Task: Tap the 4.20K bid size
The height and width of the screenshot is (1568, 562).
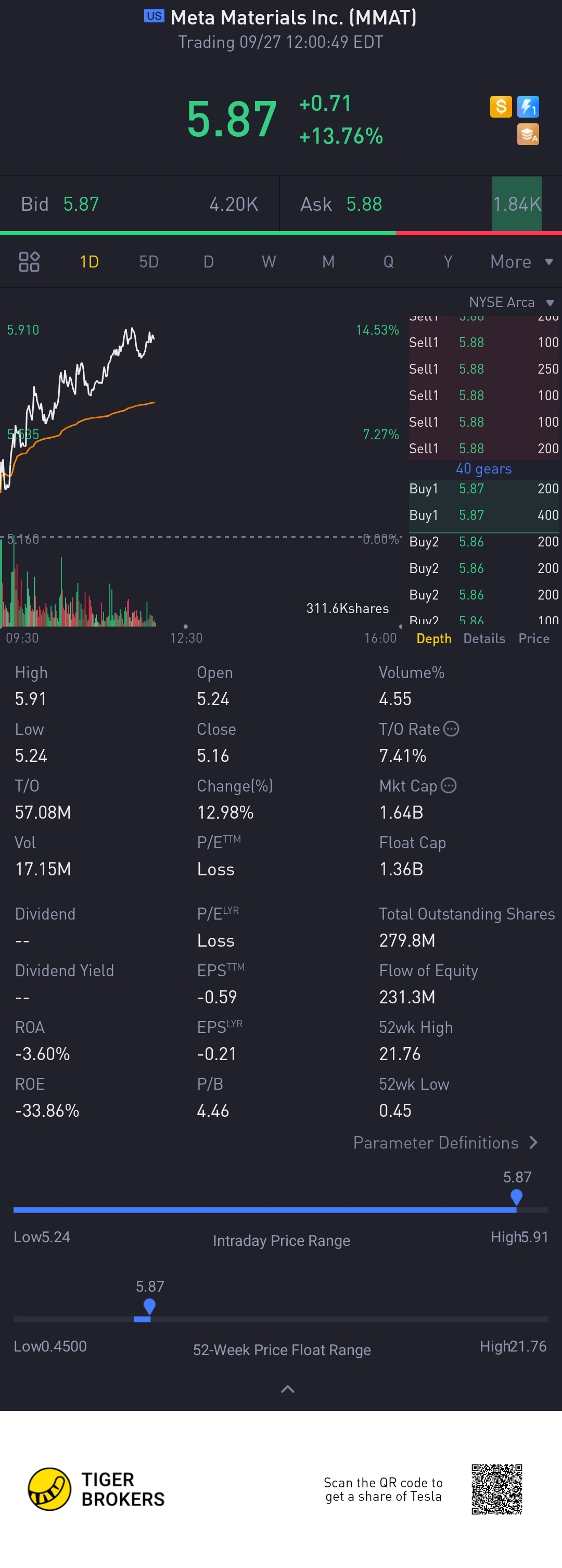Action: pyautogui.click(x=234, y=204)
